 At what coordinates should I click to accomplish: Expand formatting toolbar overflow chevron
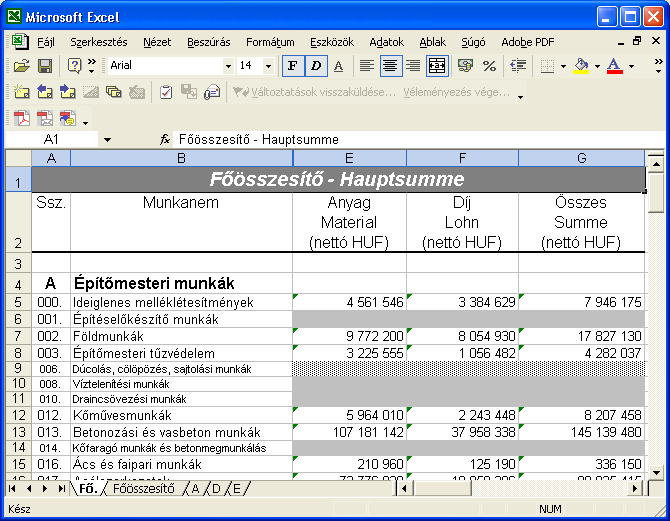click(x=658, y=66)
